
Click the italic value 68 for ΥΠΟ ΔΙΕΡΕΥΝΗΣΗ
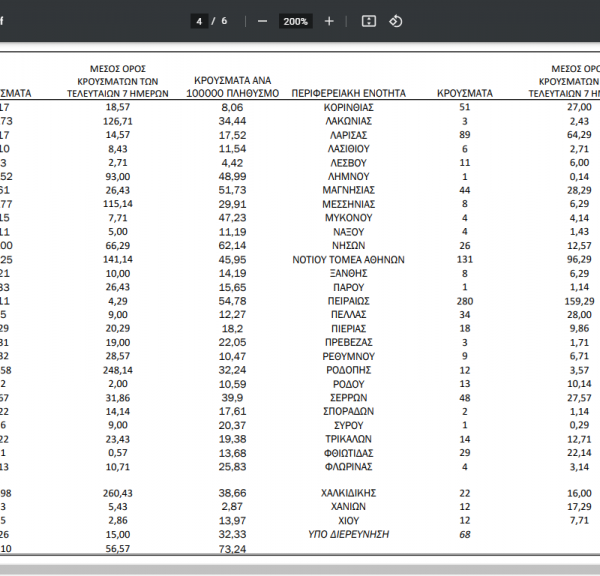(465, 534)
